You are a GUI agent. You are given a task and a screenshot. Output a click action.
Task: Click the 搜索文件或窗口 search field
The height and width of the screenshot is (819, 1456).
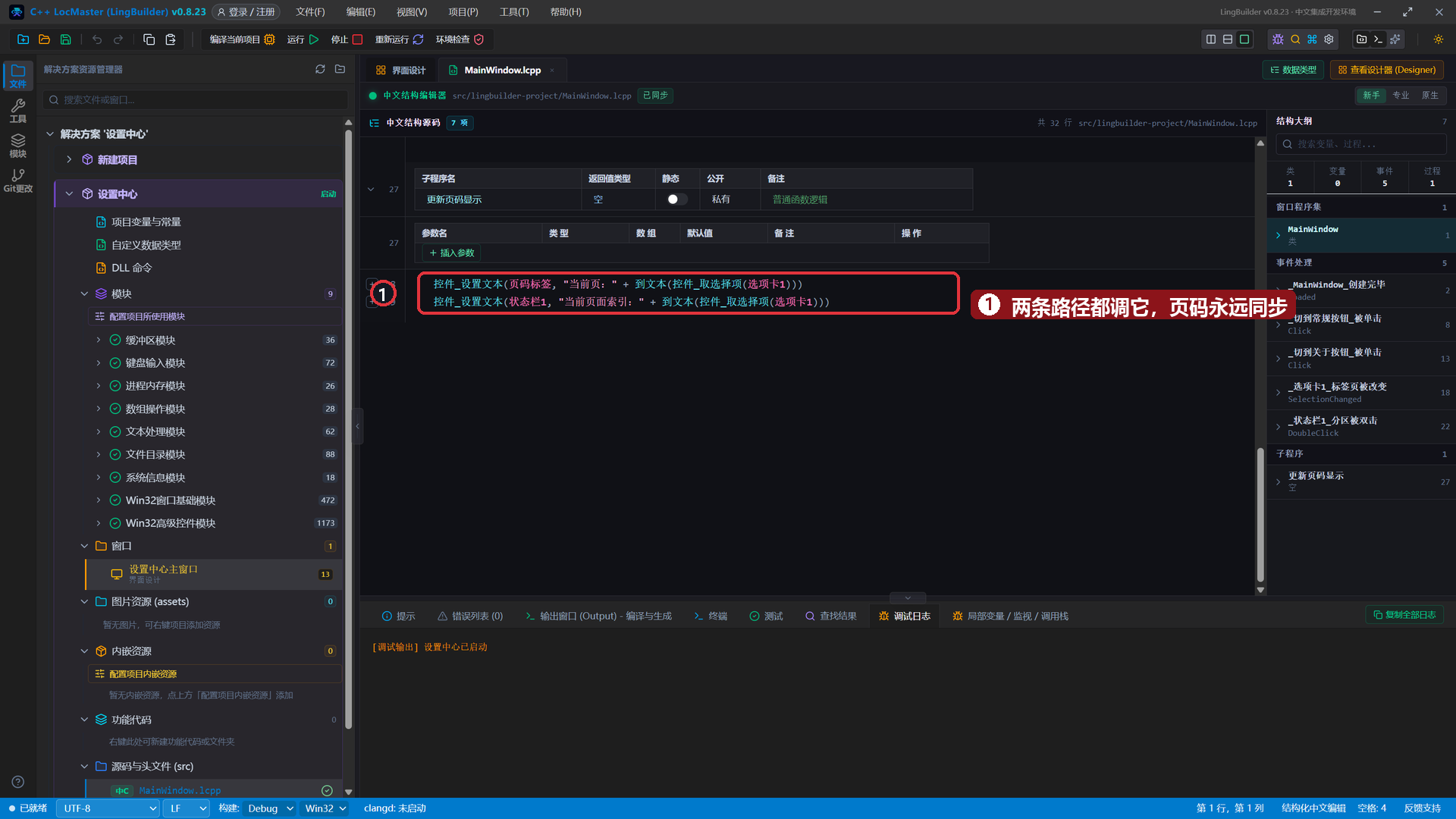196,99
